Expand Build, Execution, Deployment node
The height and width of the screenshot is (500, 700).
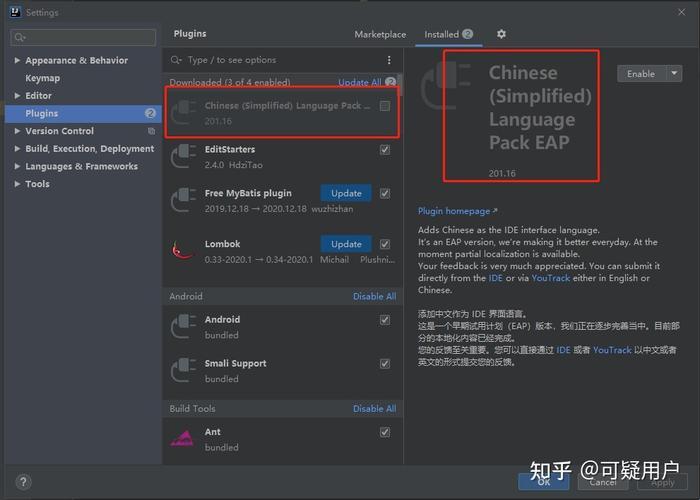[x=17, y=149]
